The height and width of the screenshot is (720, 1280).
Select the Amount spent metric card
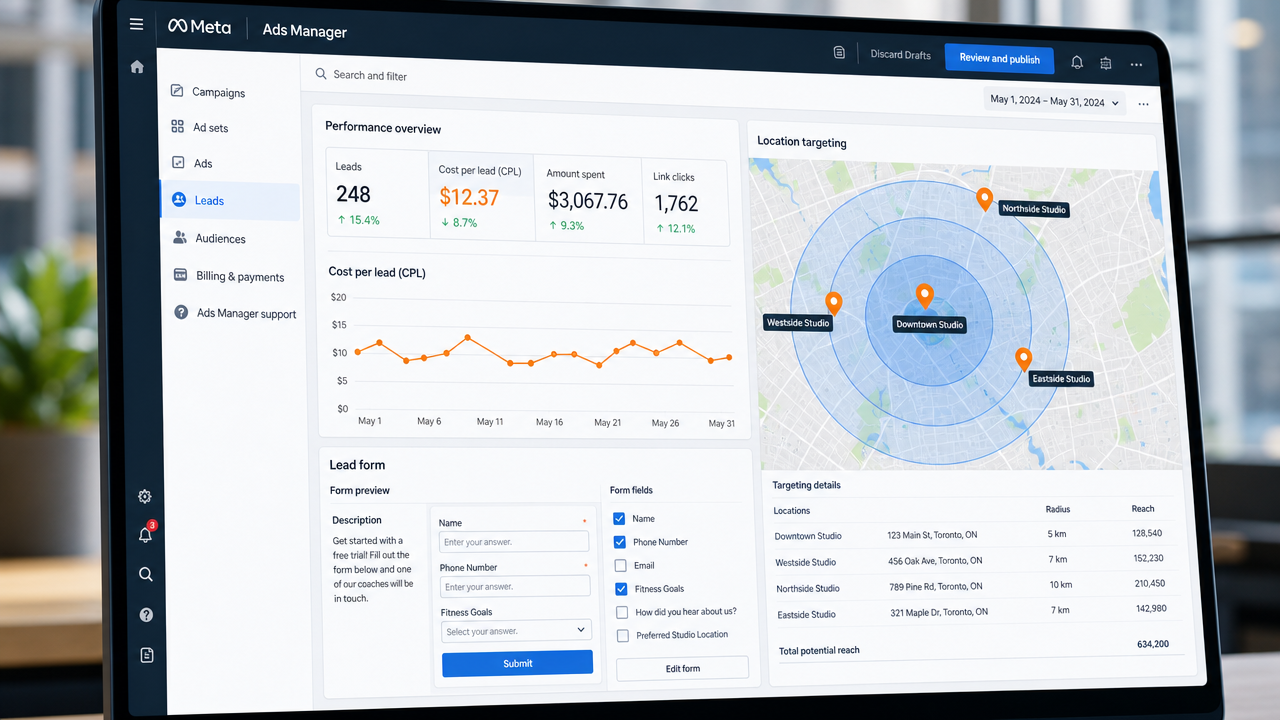click(587, 200)
